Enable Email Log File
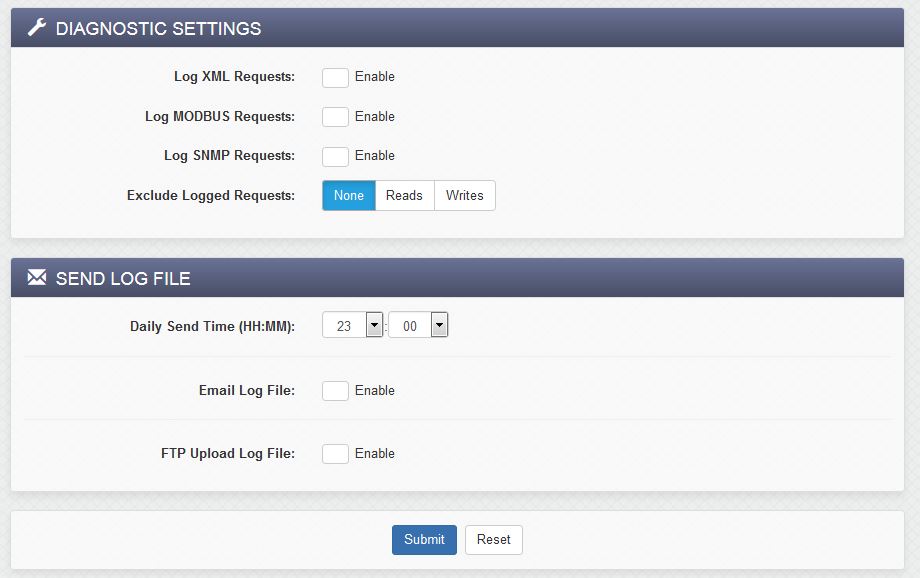The height and width of the screenshot is (578, 920). (335, 390)
